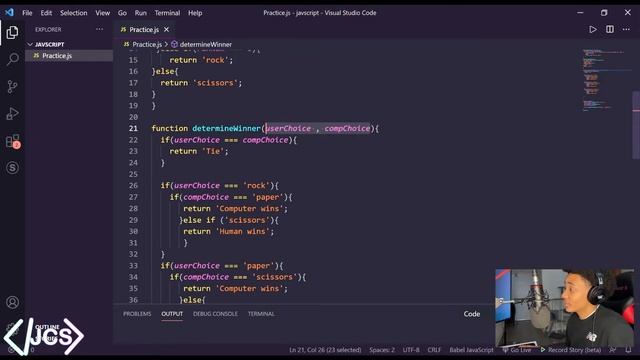Open the Go menu

122,13
